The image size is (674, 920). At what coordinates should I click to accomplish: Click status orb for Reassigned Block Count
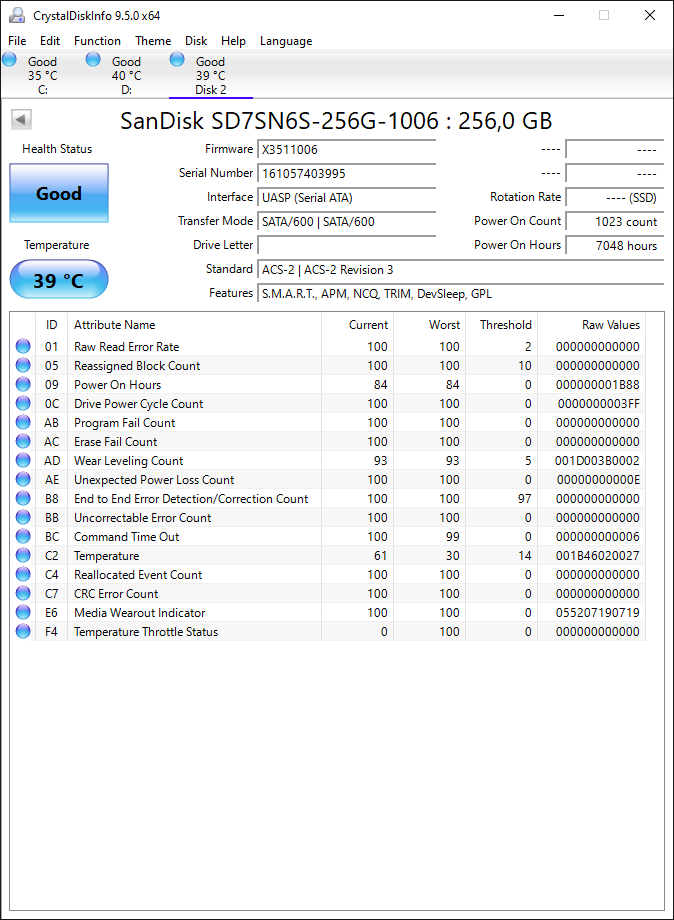coord(23,365)
